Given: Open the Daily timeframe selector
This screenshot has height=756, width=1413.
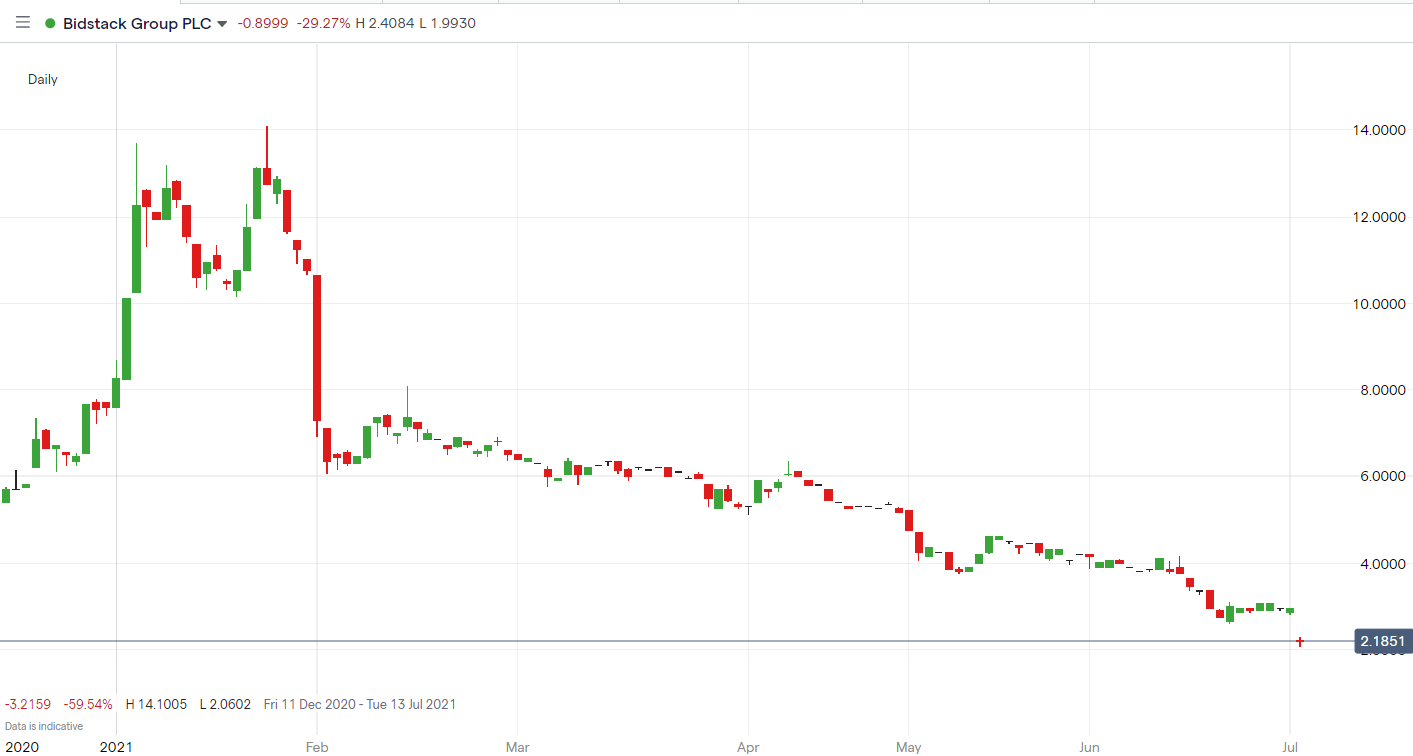Looking at the screenshot, I should (x=42, y=79).
